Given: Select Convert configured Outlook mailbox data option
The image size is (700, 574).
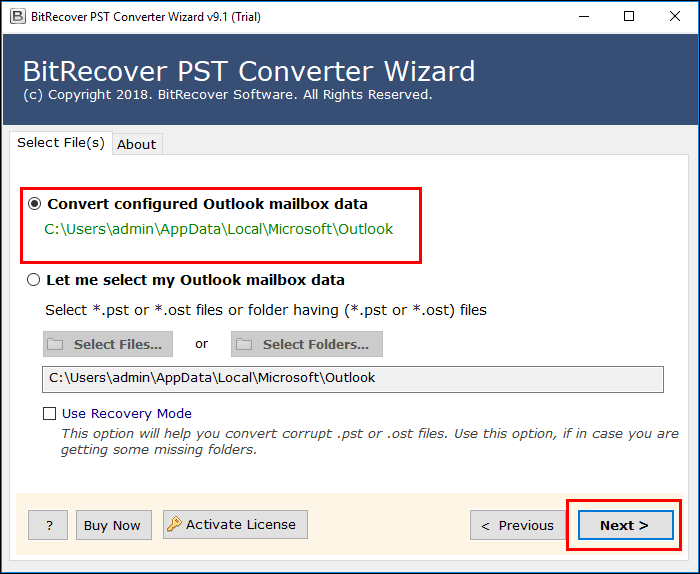Looking at the screenshot, I should click(35, 204).
